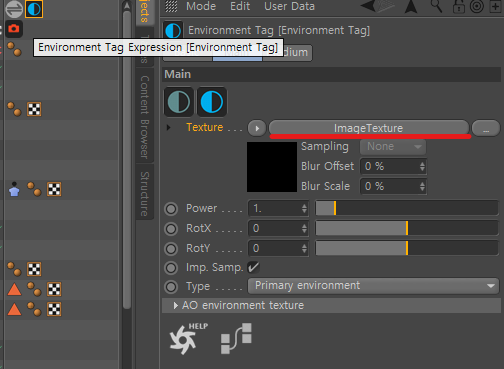Click the Octane HELP icon
Screen dimensions: 504x369
188,338
